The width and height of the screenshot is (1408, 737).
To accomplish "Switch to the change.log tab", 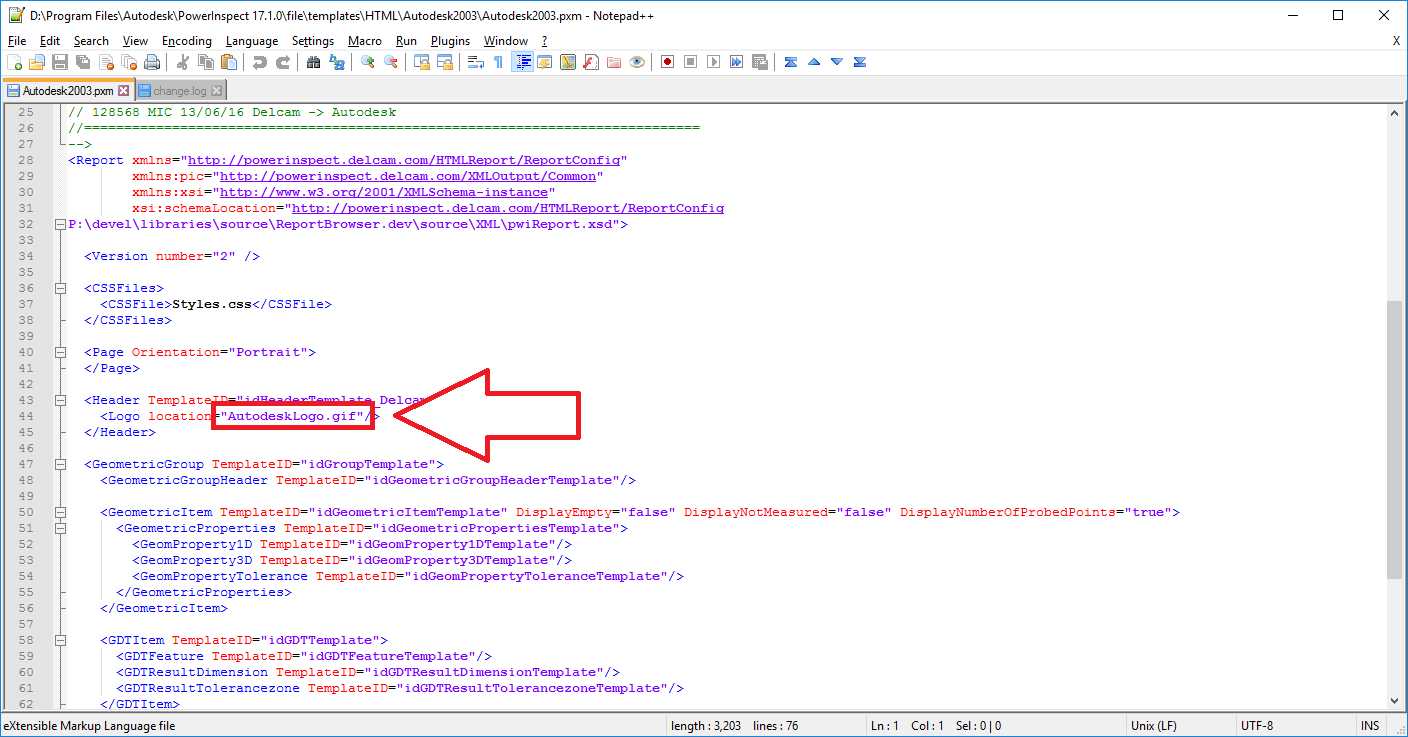I will click(x=178, y=89).
